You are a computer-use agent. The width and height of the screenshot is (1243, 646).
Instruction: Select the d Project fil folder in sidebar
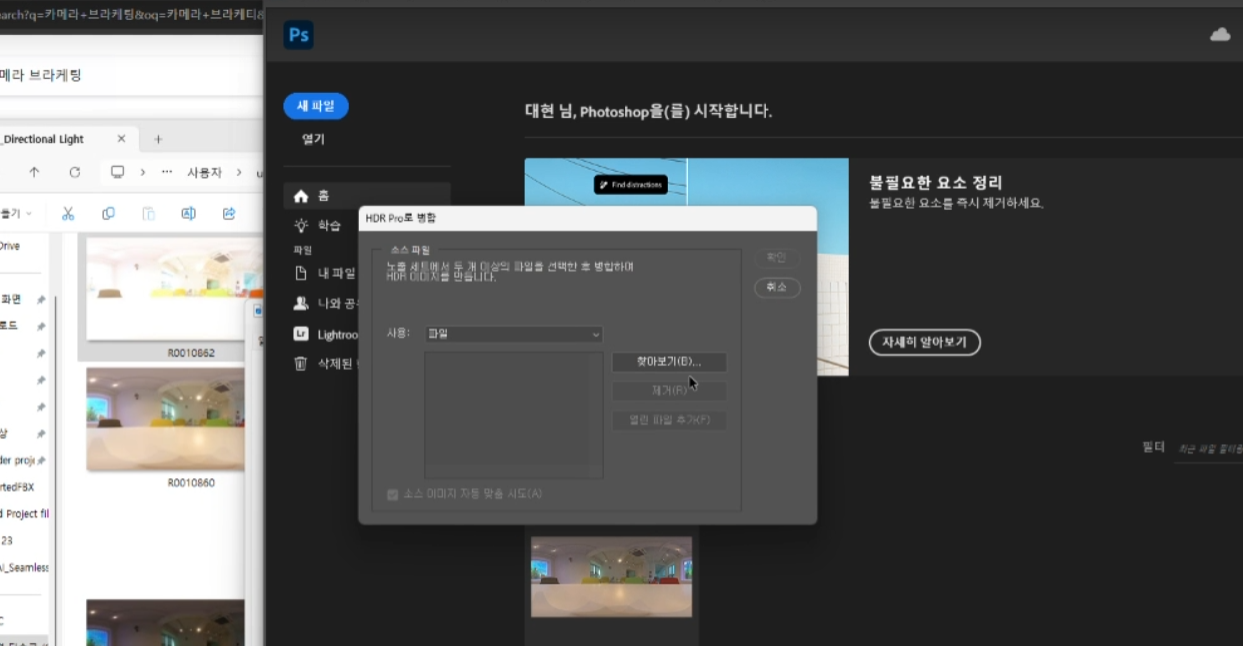[x=25, y=514]
